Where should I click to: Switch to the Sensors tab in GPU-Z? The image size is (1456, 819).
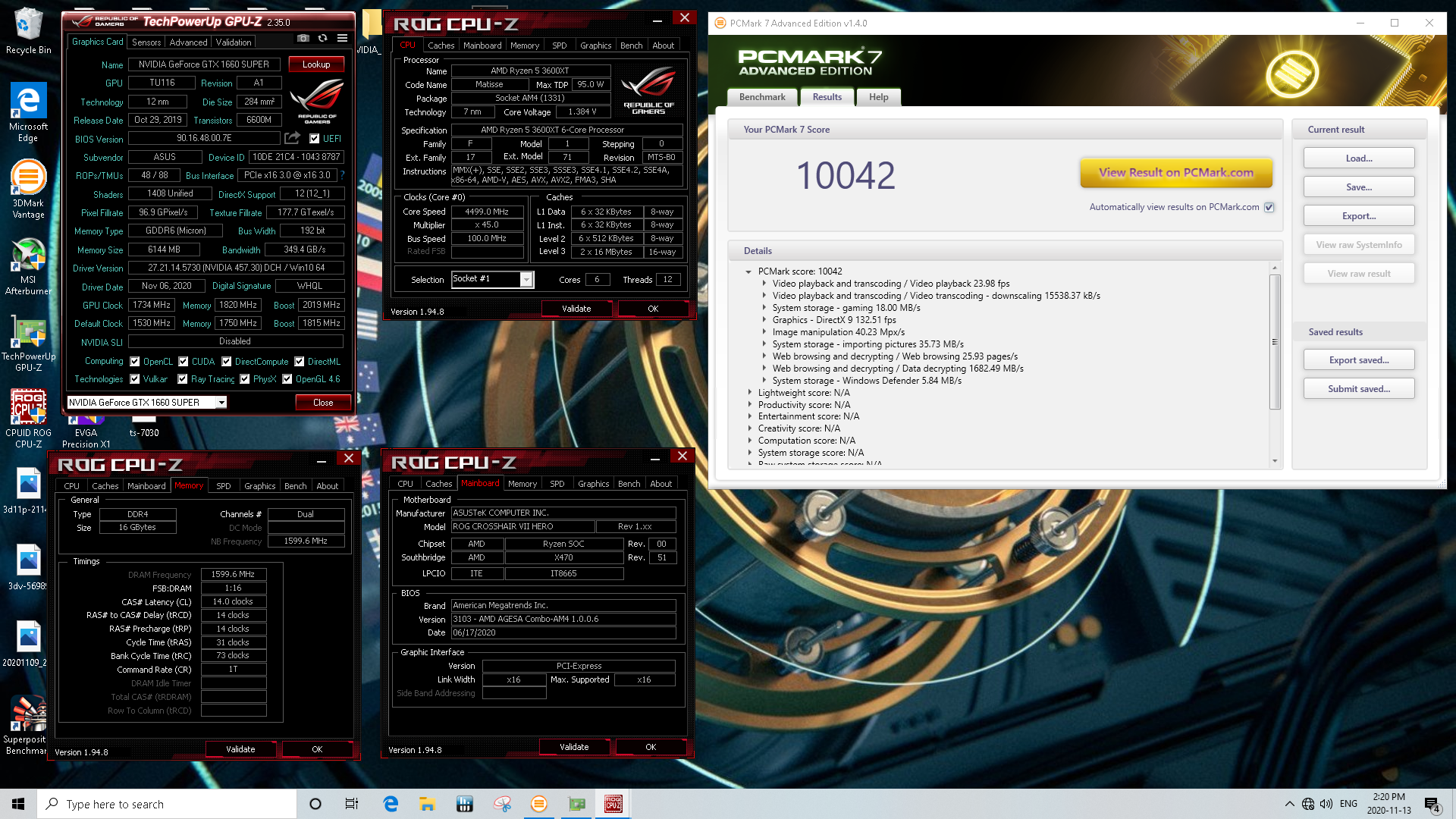pyautogui.click(x=146, y=42)
